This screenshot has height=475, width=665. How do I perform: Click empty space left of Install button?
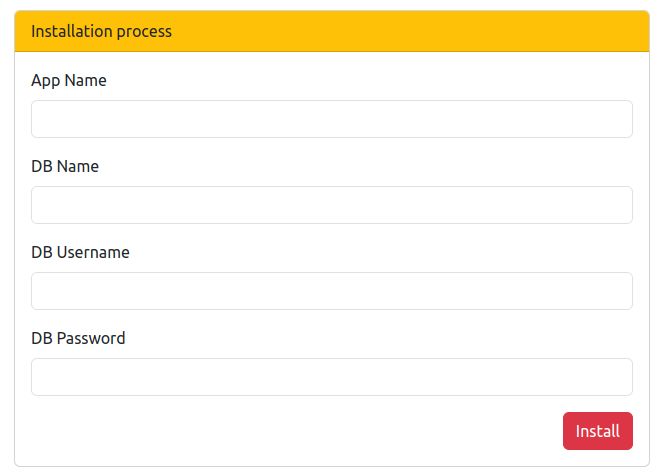(300, 431)
